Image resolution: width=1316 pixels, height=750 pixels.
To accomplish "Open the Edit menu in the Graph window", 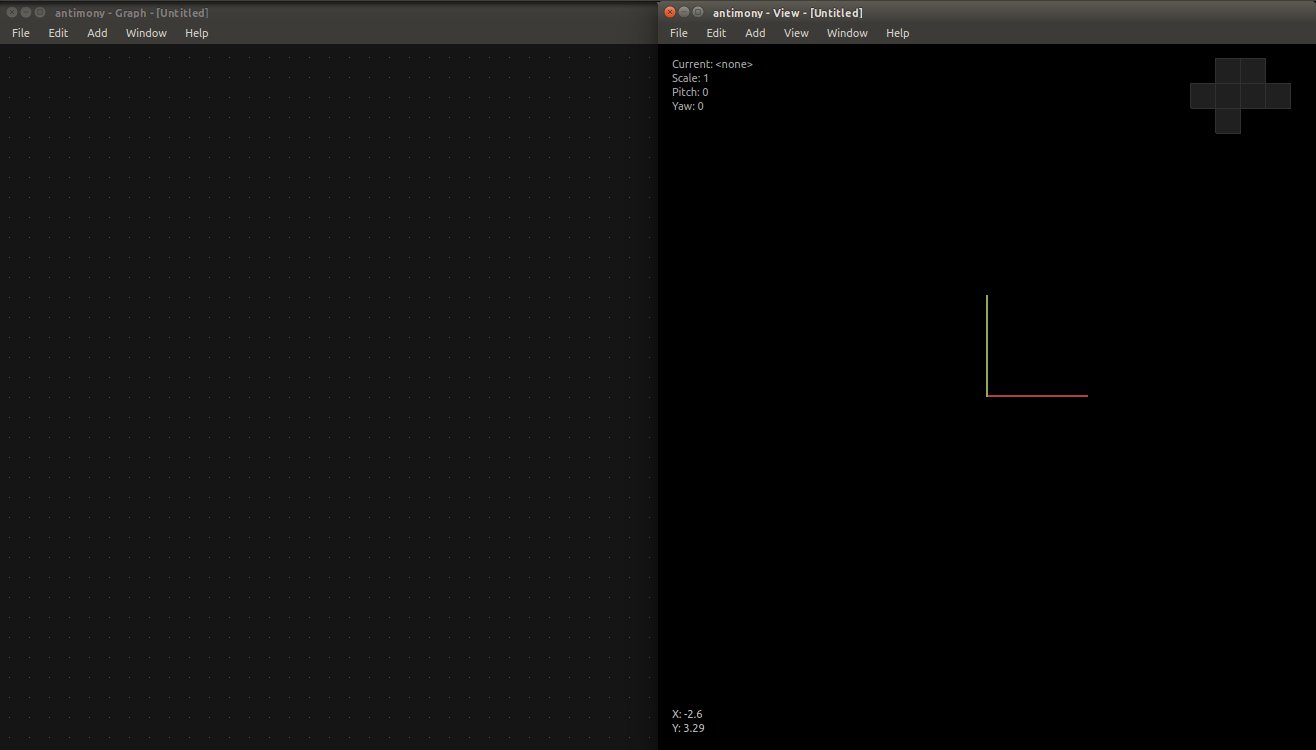I will click(x=57, y=33).
